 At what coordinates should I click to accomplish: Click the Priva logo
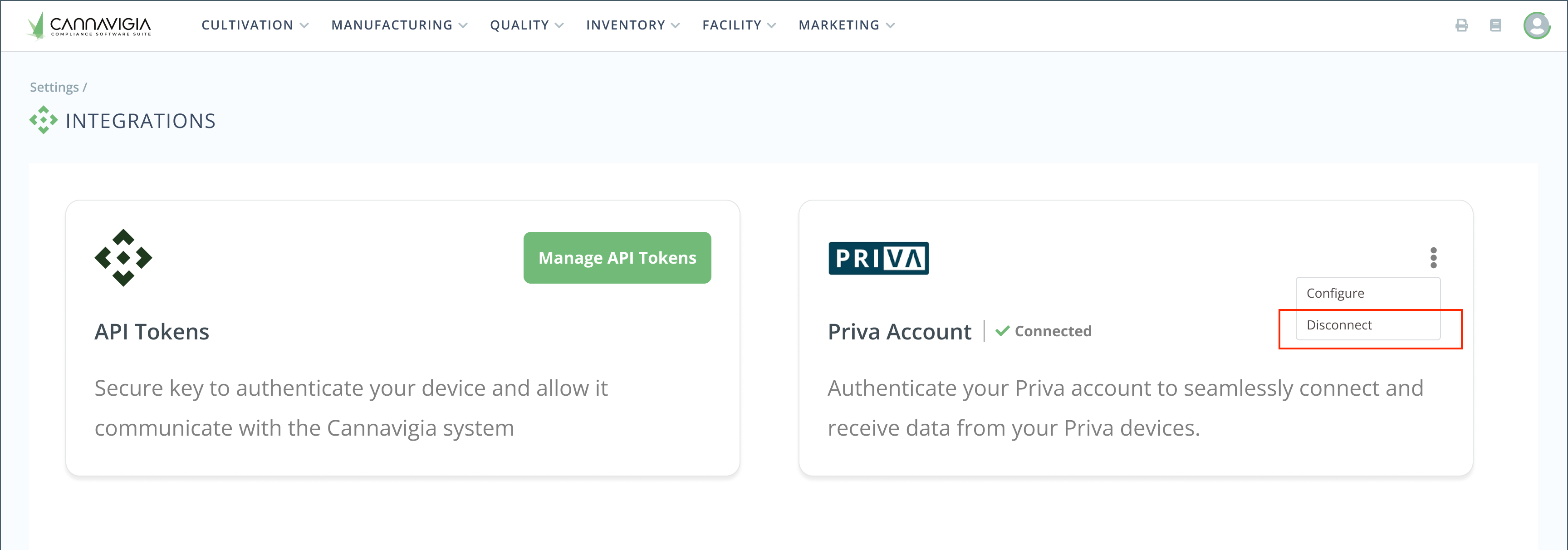tap(878, 258)
